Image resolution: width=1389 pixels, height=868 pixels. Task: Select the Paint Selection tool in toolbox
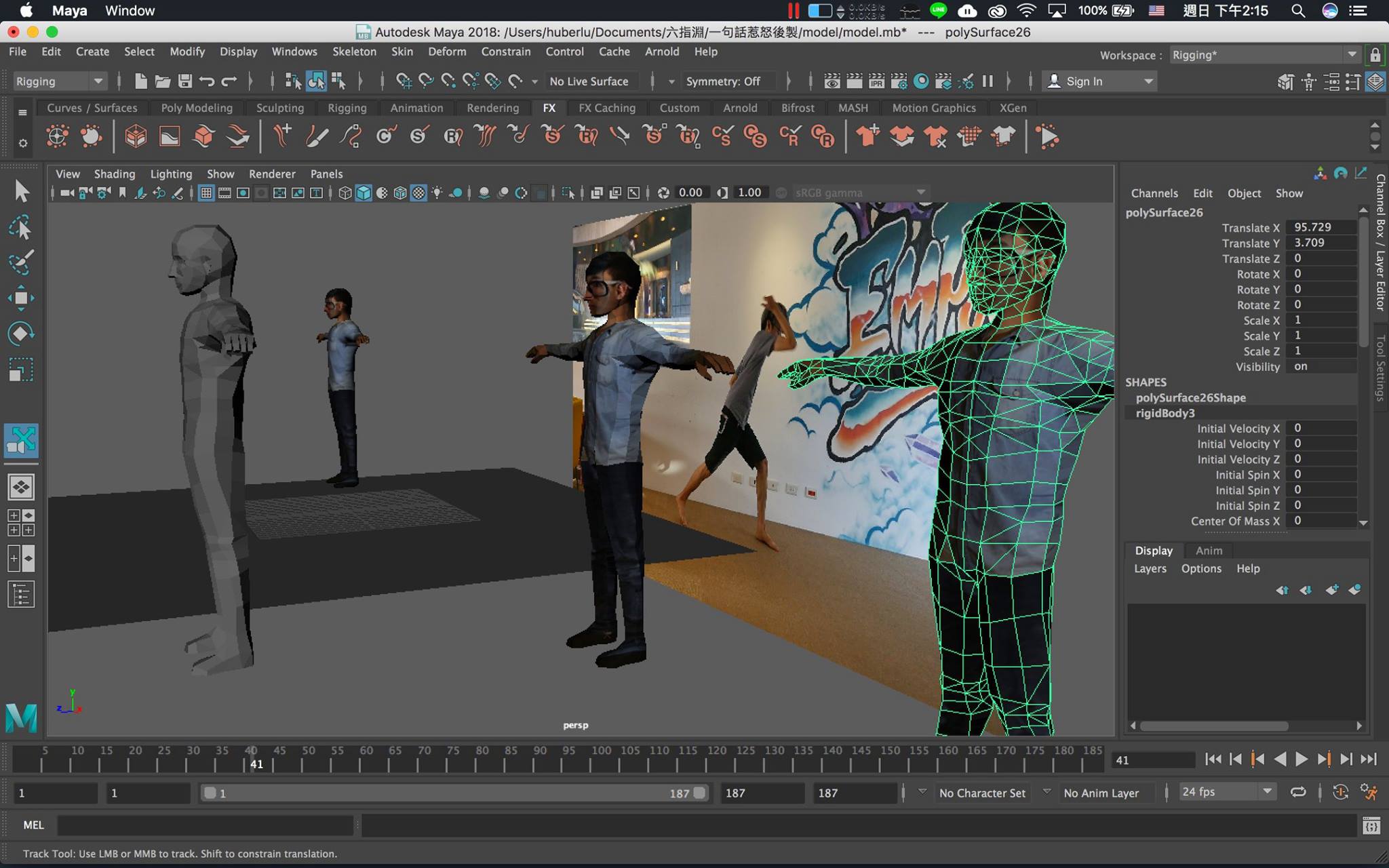[x=21, y=262]
